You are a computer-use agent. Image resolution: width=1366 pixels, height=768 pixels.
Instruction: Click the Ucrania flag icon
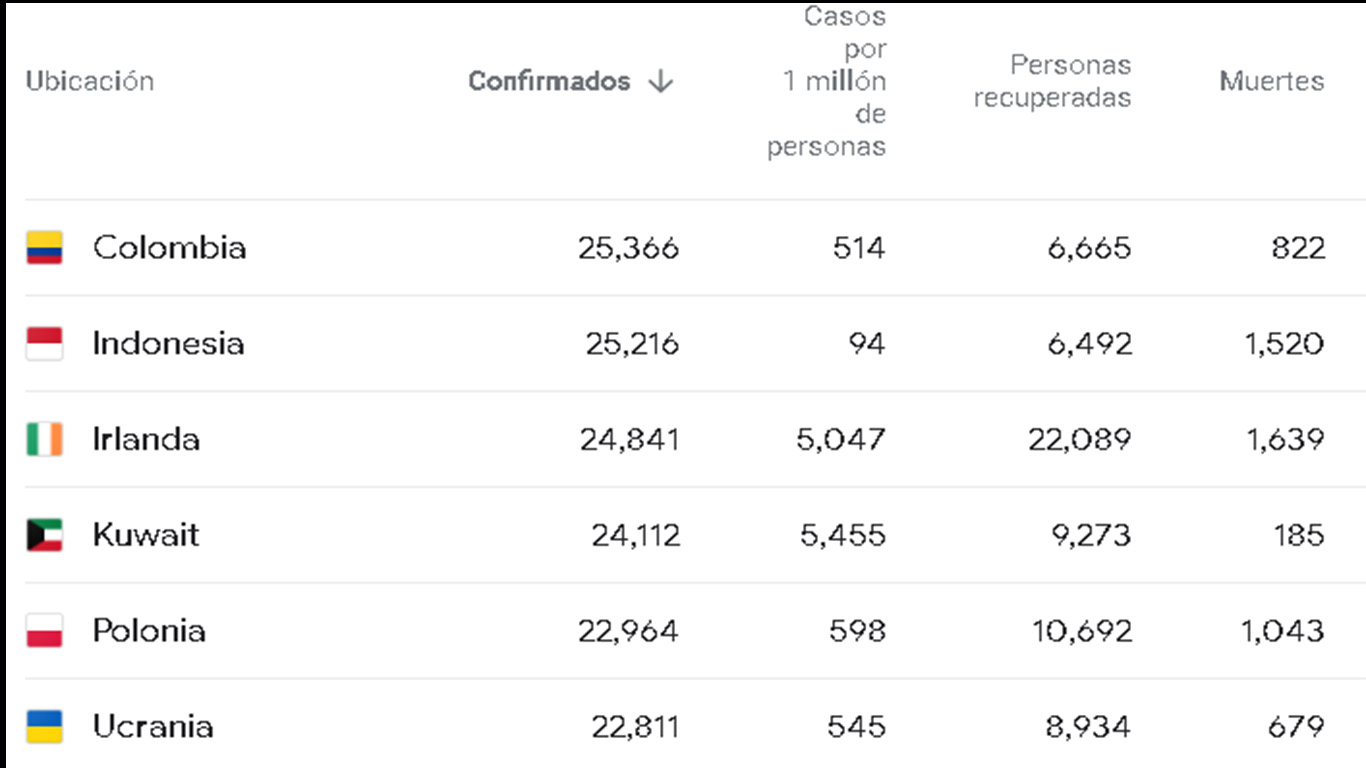pyautogui.click(x=44, y=727)
